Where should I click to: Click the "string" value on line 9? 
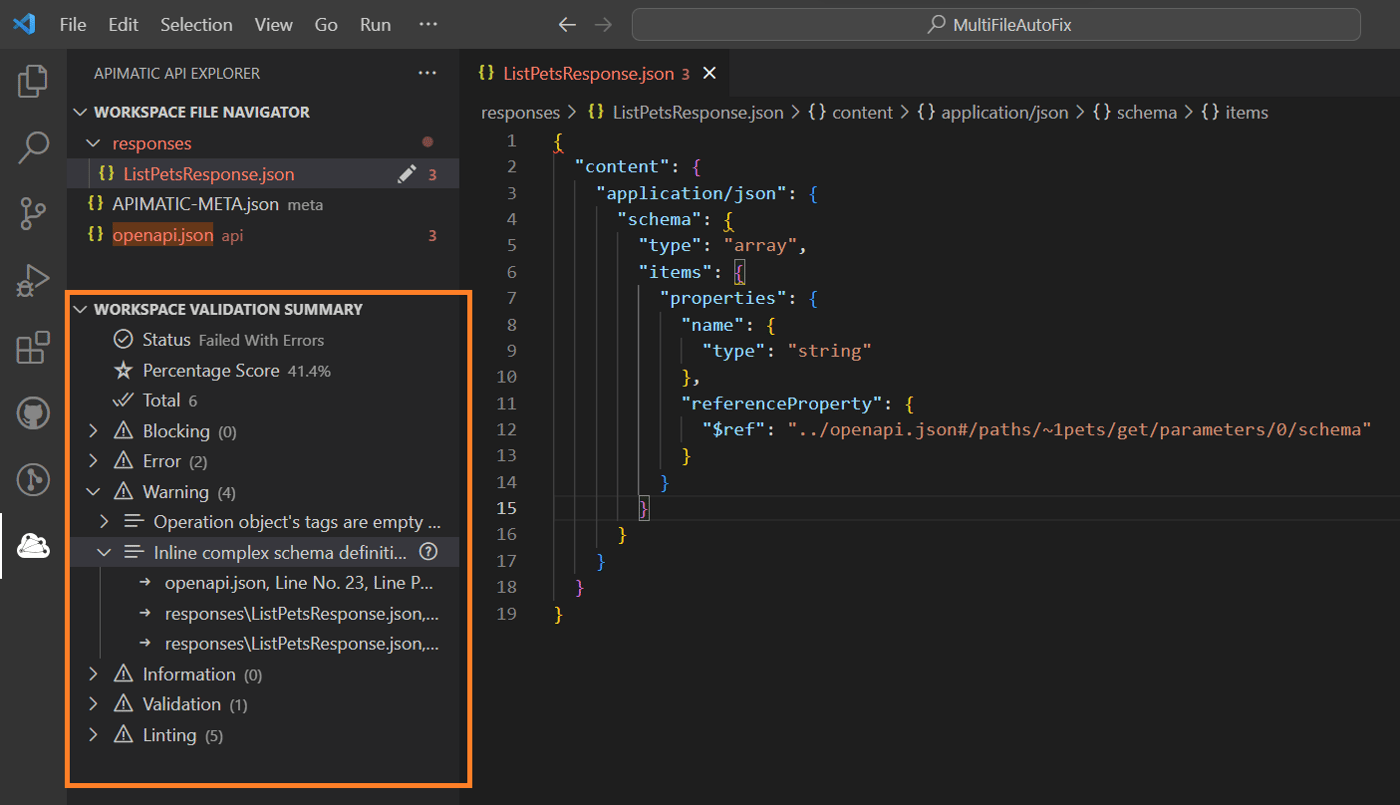tap(830, 351)
